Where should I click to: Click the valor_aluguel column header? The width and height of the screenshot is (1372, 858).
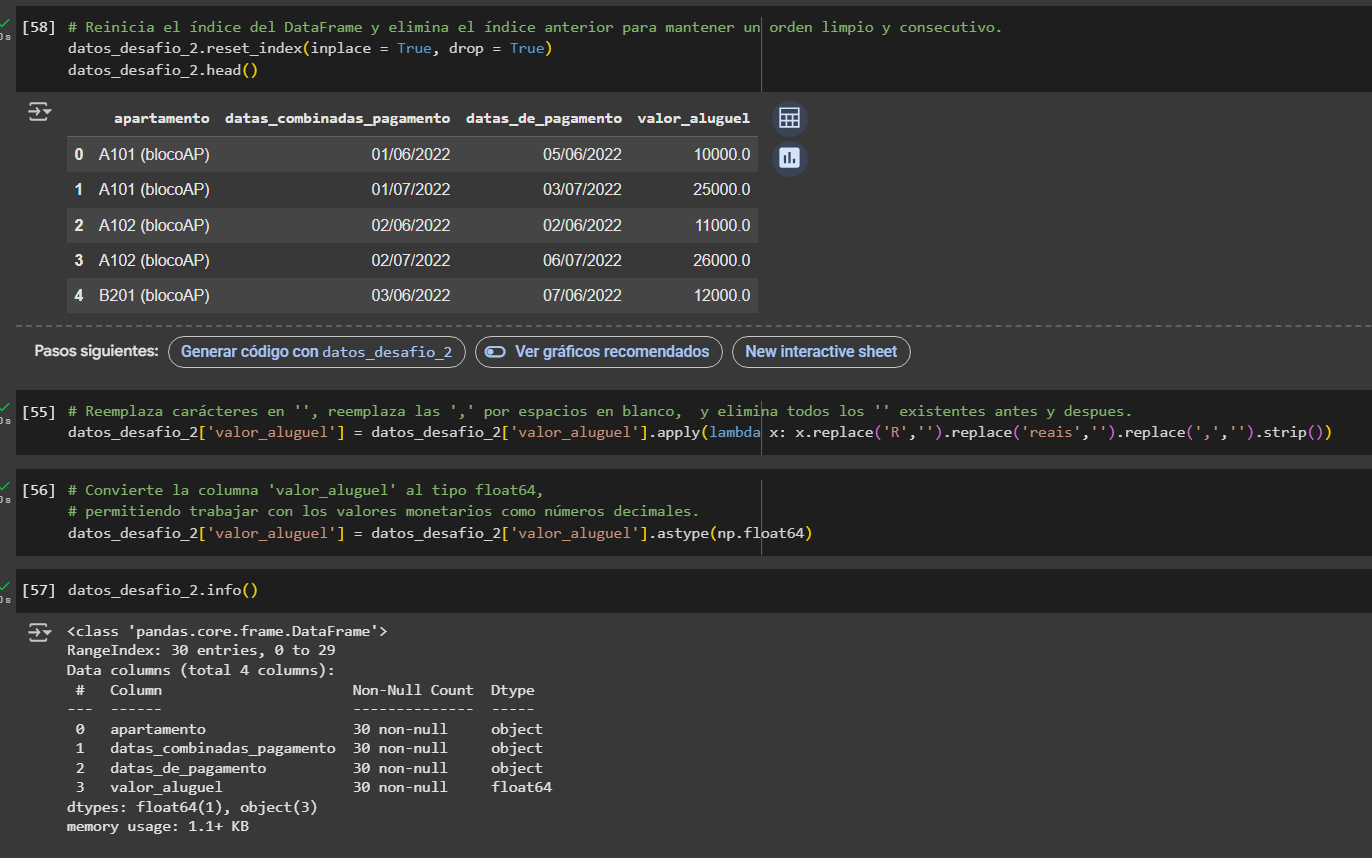(694, 118)
